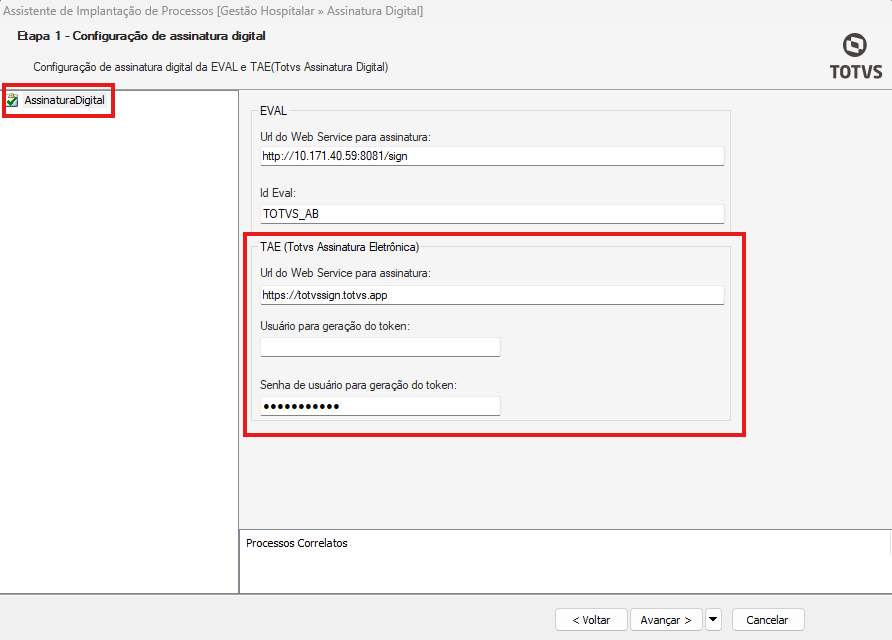Click the 'Id Eval:' label
This screenshot has height=640, width=892.
[x=280, y=192]
